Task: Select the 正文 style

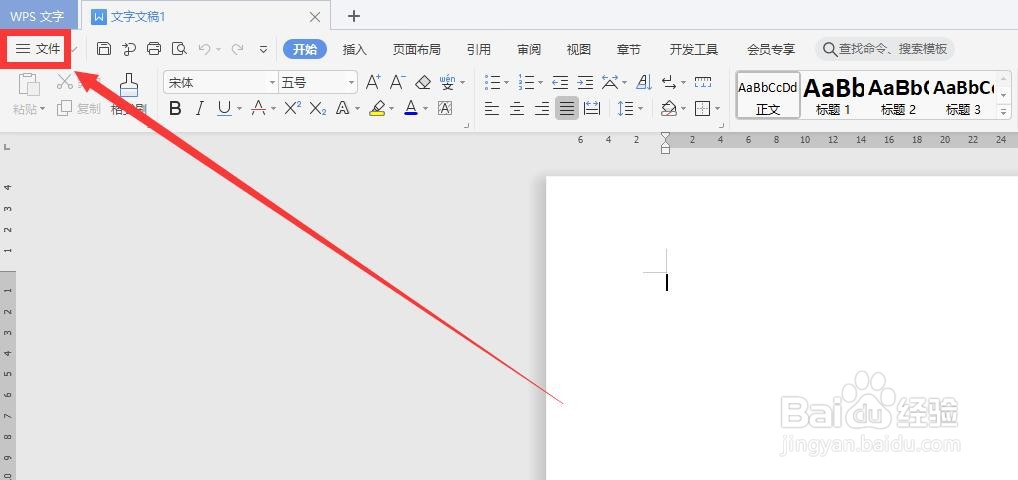Action: (x=767, y=95)
